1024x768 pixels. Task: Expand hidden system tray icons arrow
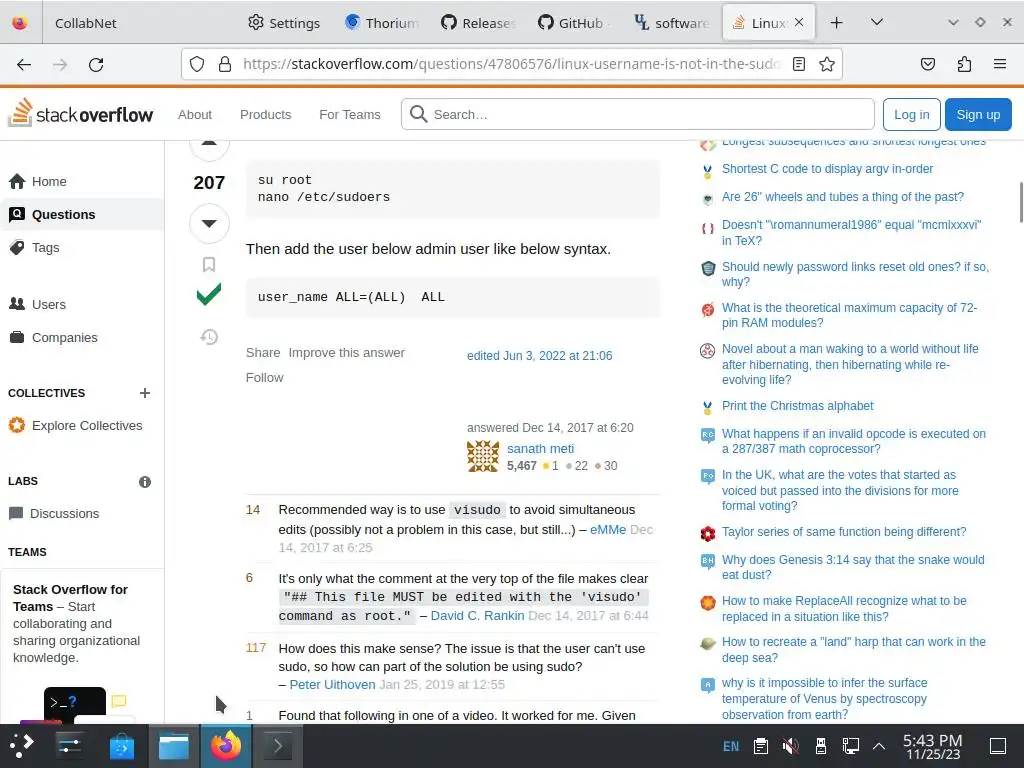click(x=879, y=746)
